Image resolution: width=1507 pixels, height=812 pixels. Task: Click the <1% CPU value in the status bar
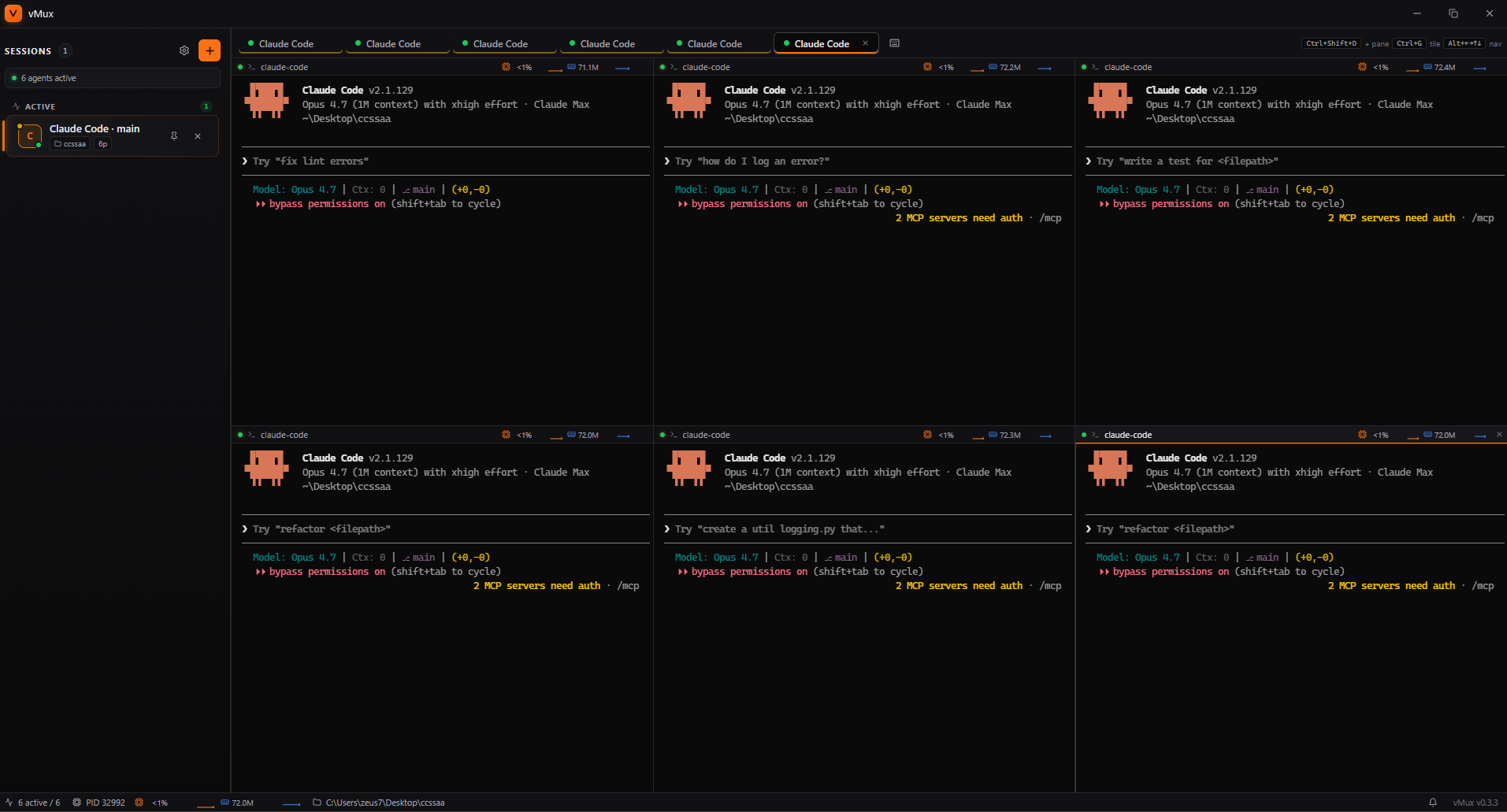[x=160, y=803]
